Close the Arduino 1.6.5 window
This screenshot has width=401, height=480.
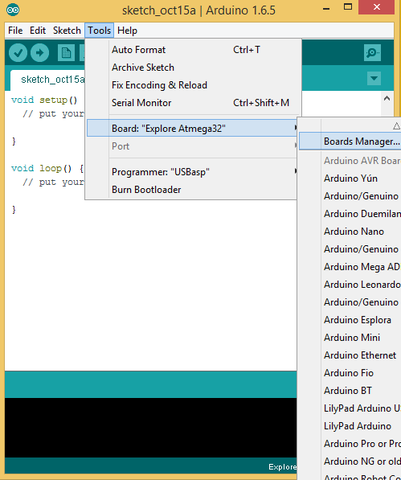377,7
